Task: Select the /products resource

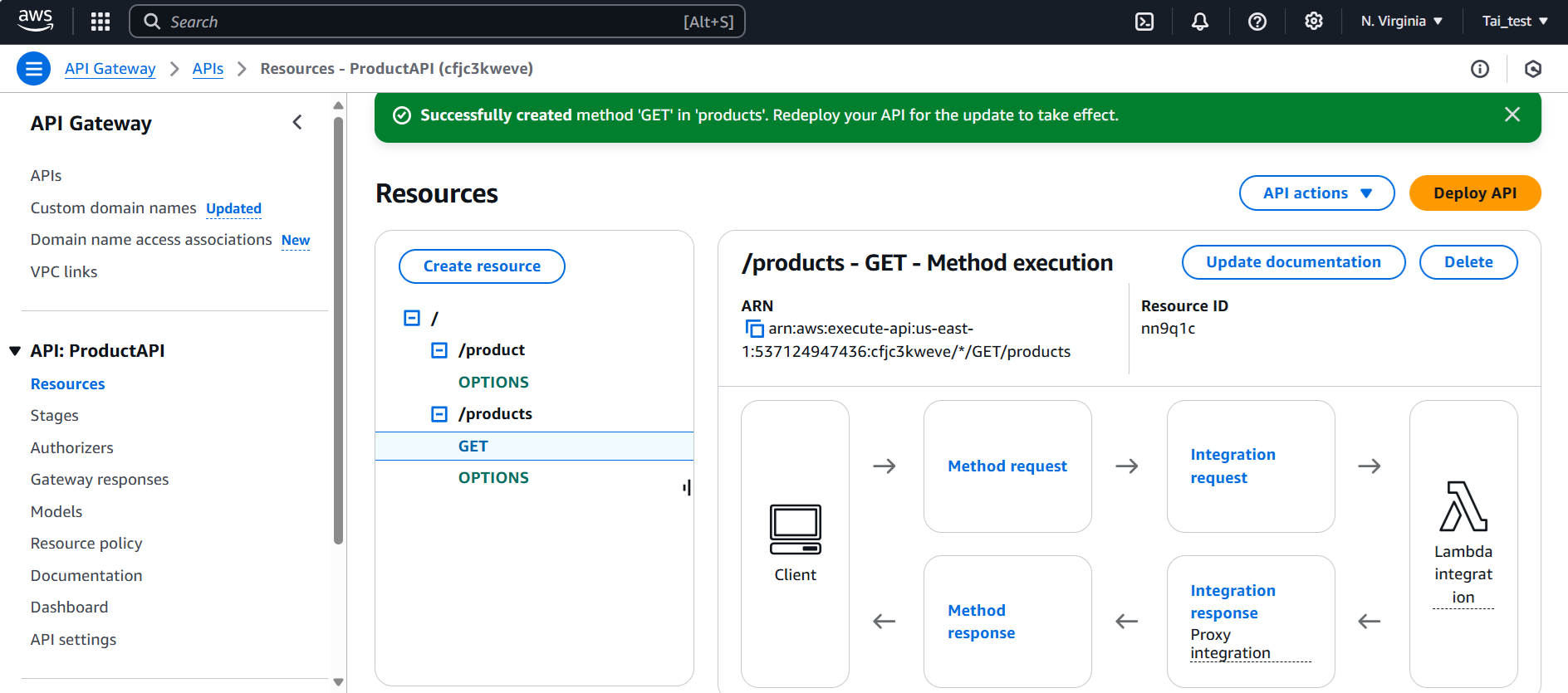Action: [495, 414]
